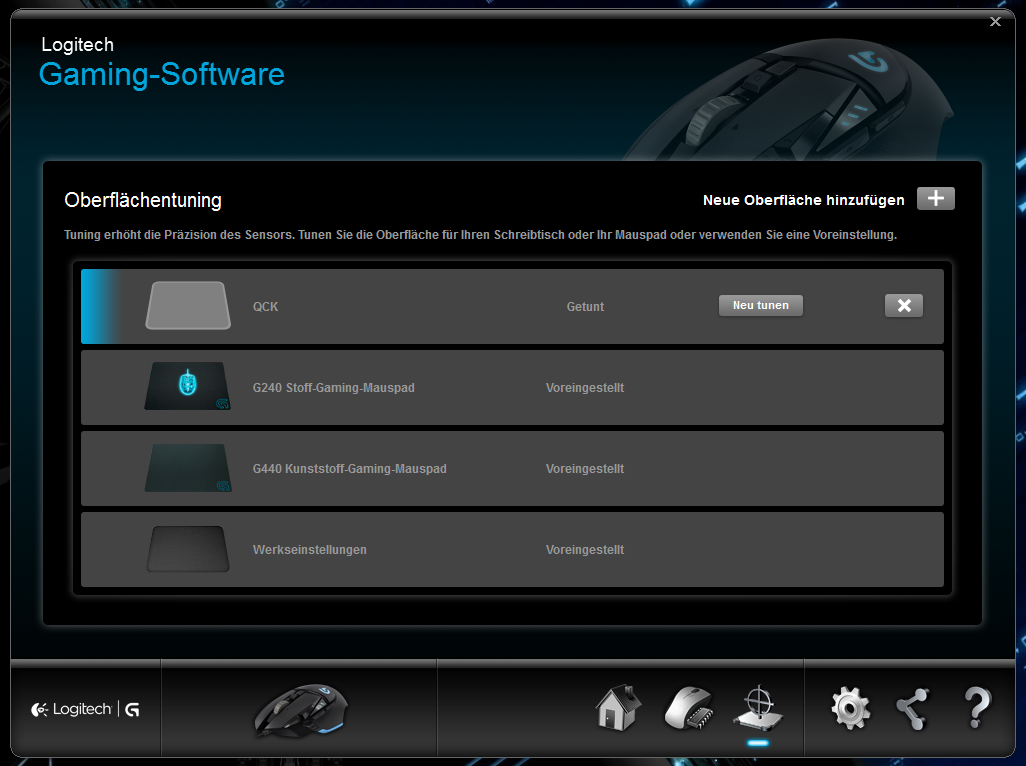Click the share icon
The image size is (1026, 766).
pyautogui.click(x=913, y=708)
